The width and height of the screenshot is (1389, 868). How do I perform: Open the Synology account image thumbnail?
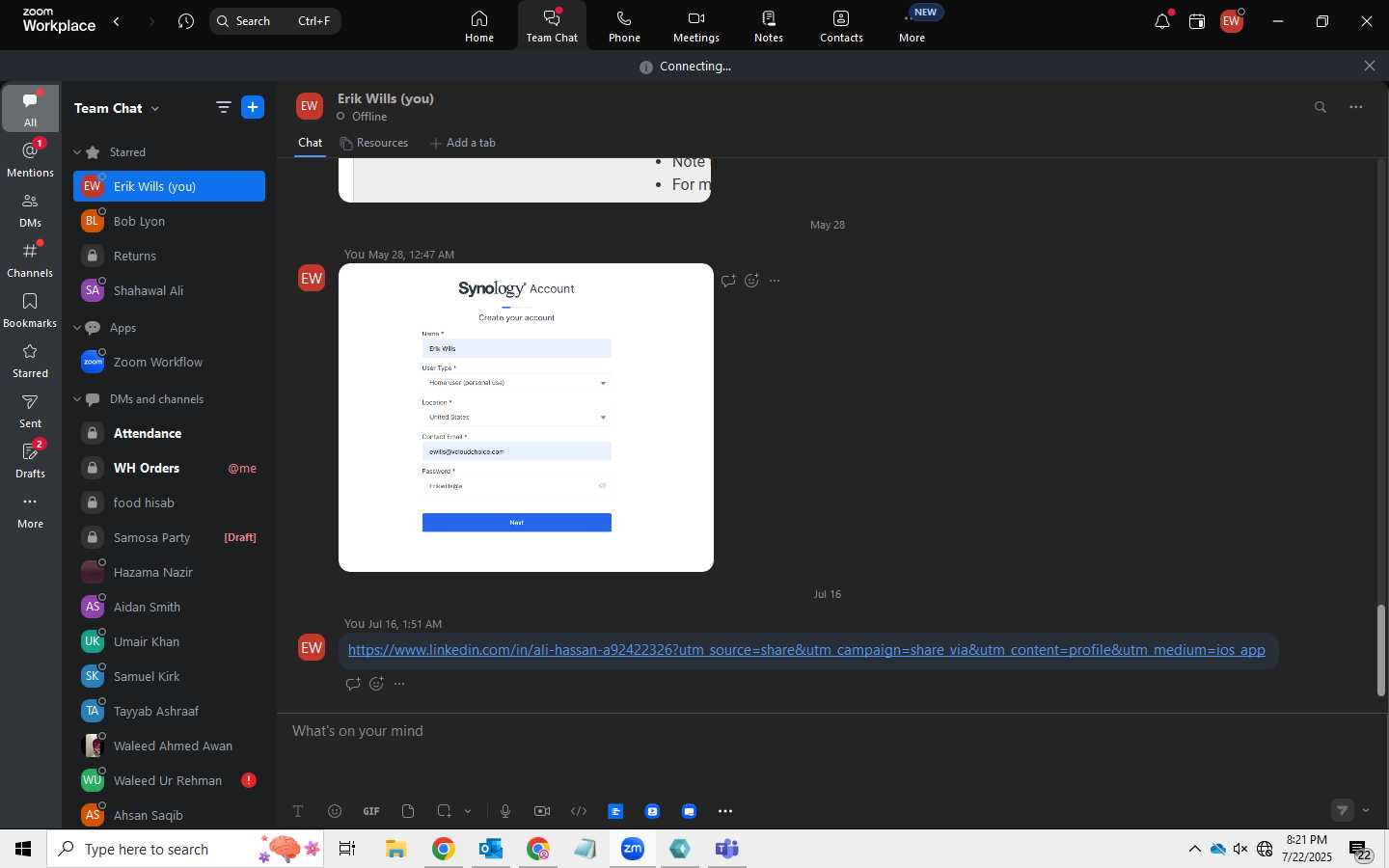click(526, 418)
